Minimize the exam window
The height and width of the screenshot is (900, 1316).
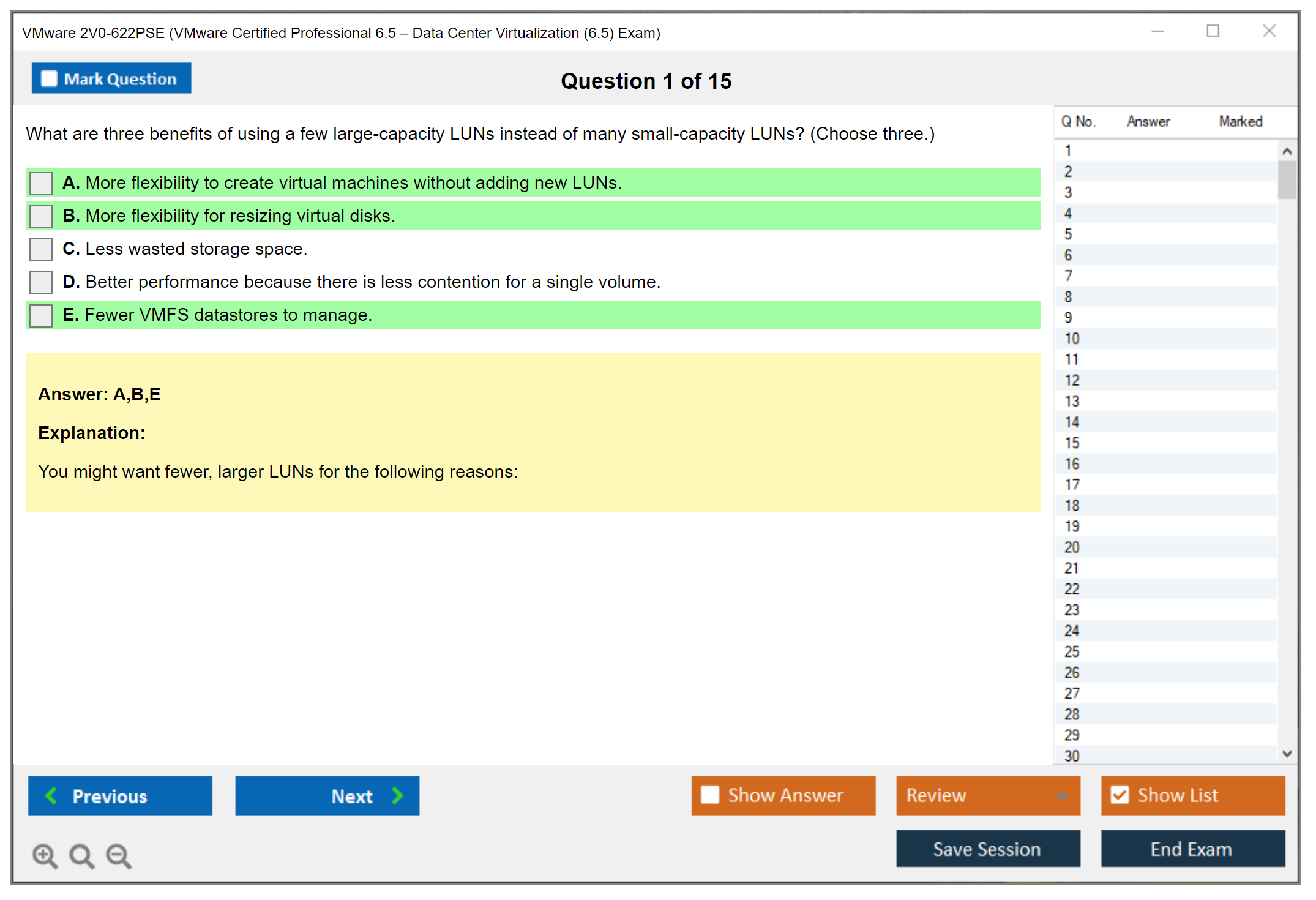click(1157, 31)
